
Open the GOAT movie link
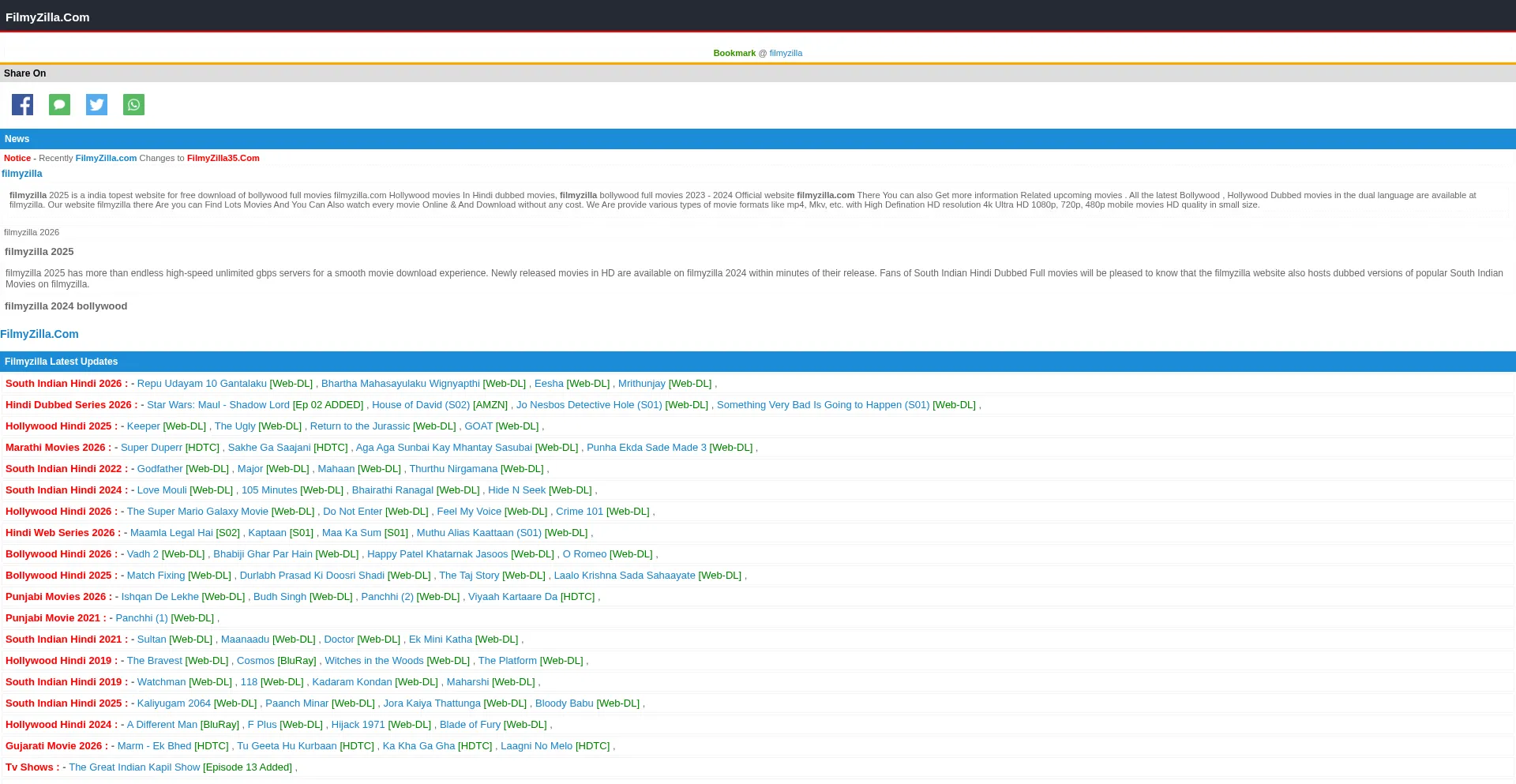(x=478, y=426)
